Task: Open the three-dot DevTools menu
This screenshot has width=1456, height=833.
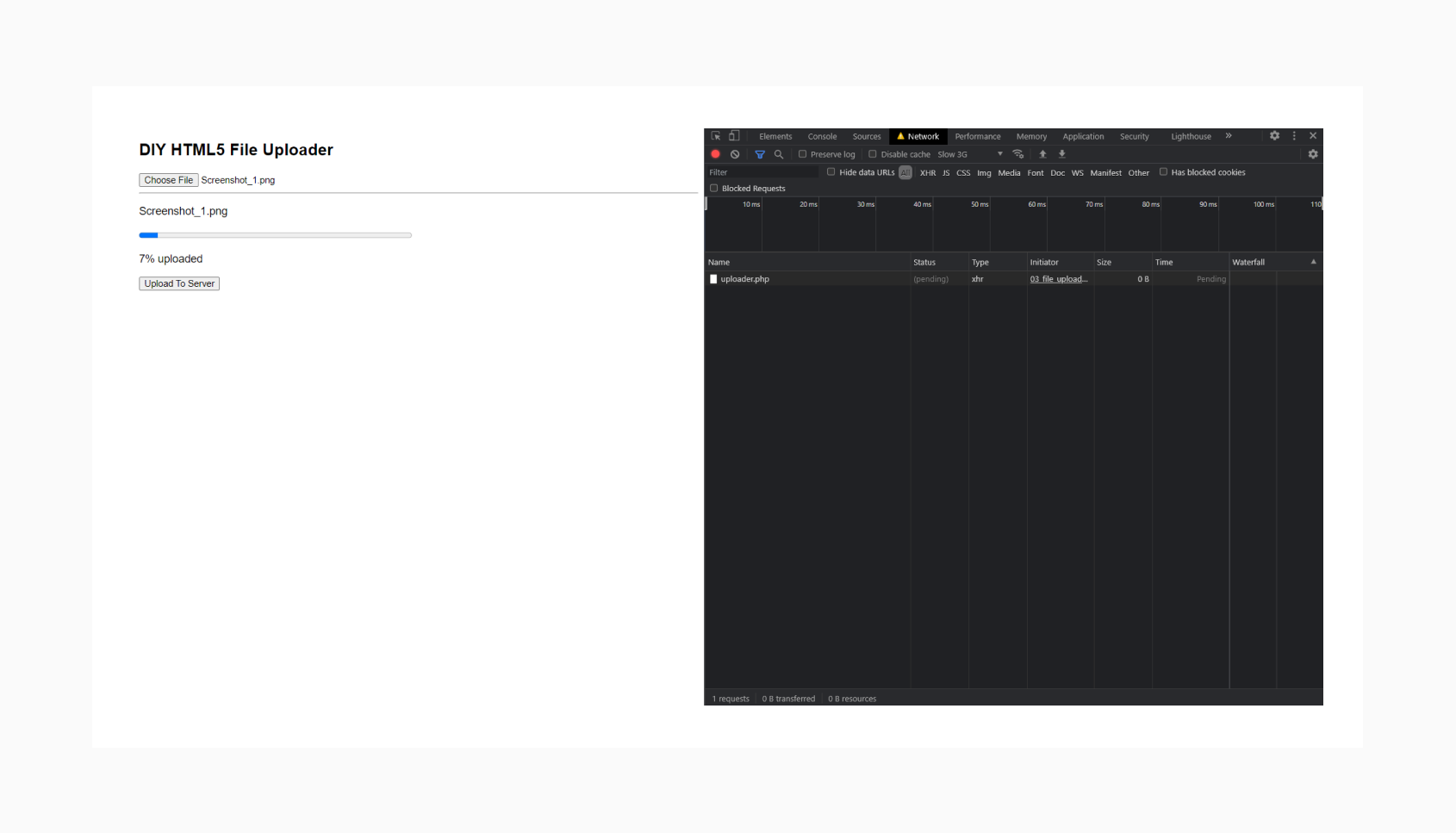Action: tap(1293, 136)
